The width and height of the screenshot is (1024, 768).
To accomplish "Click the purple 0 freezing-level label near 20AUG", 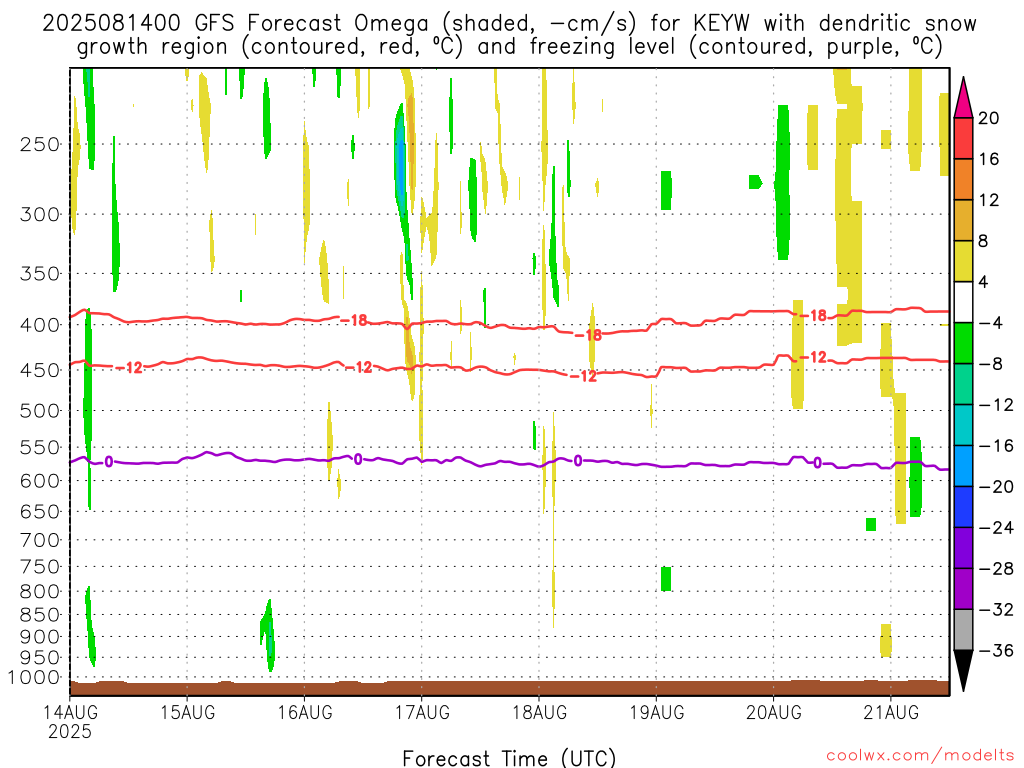I will 817,463.
